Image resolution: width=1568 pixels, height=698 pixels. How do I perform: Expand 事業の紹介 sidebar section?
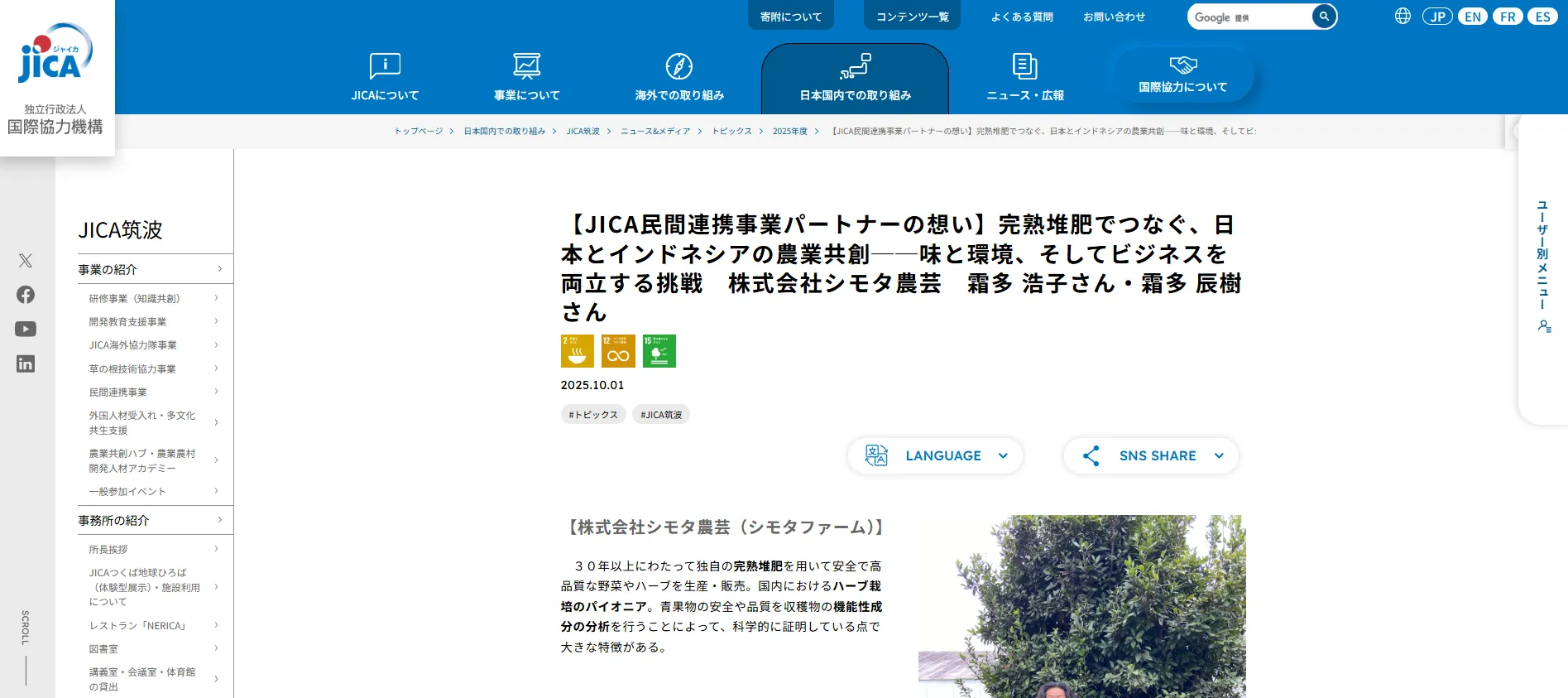click(x=151, y=269)
